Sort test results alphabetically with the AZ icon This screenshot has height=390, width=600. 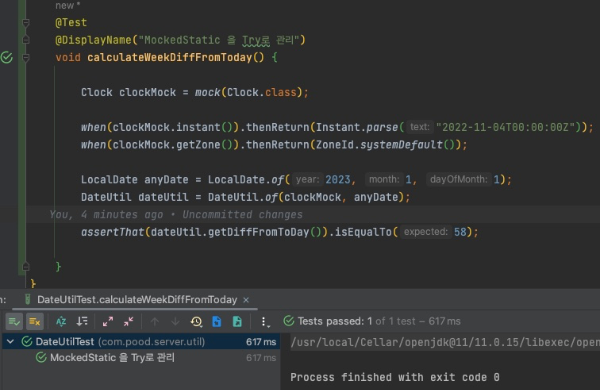coord(61,321)
